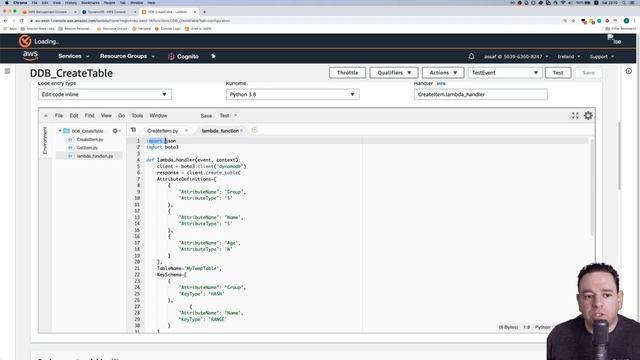
Task: Click the Apple menu icon
Action: tap(7, 3)
